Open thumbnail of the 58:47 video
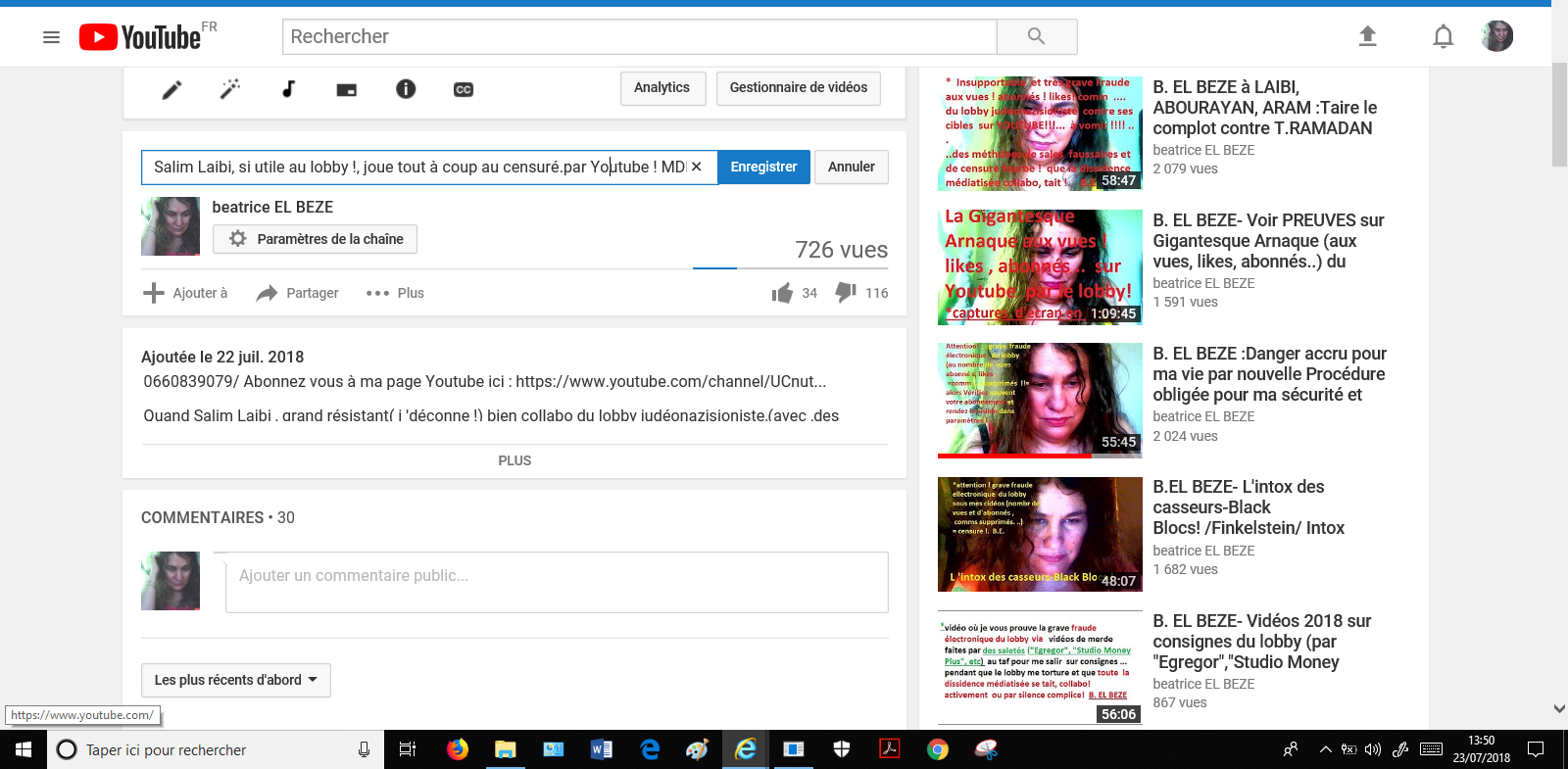The width and height of the screenshot is (1568, 769). (1040, 133)
